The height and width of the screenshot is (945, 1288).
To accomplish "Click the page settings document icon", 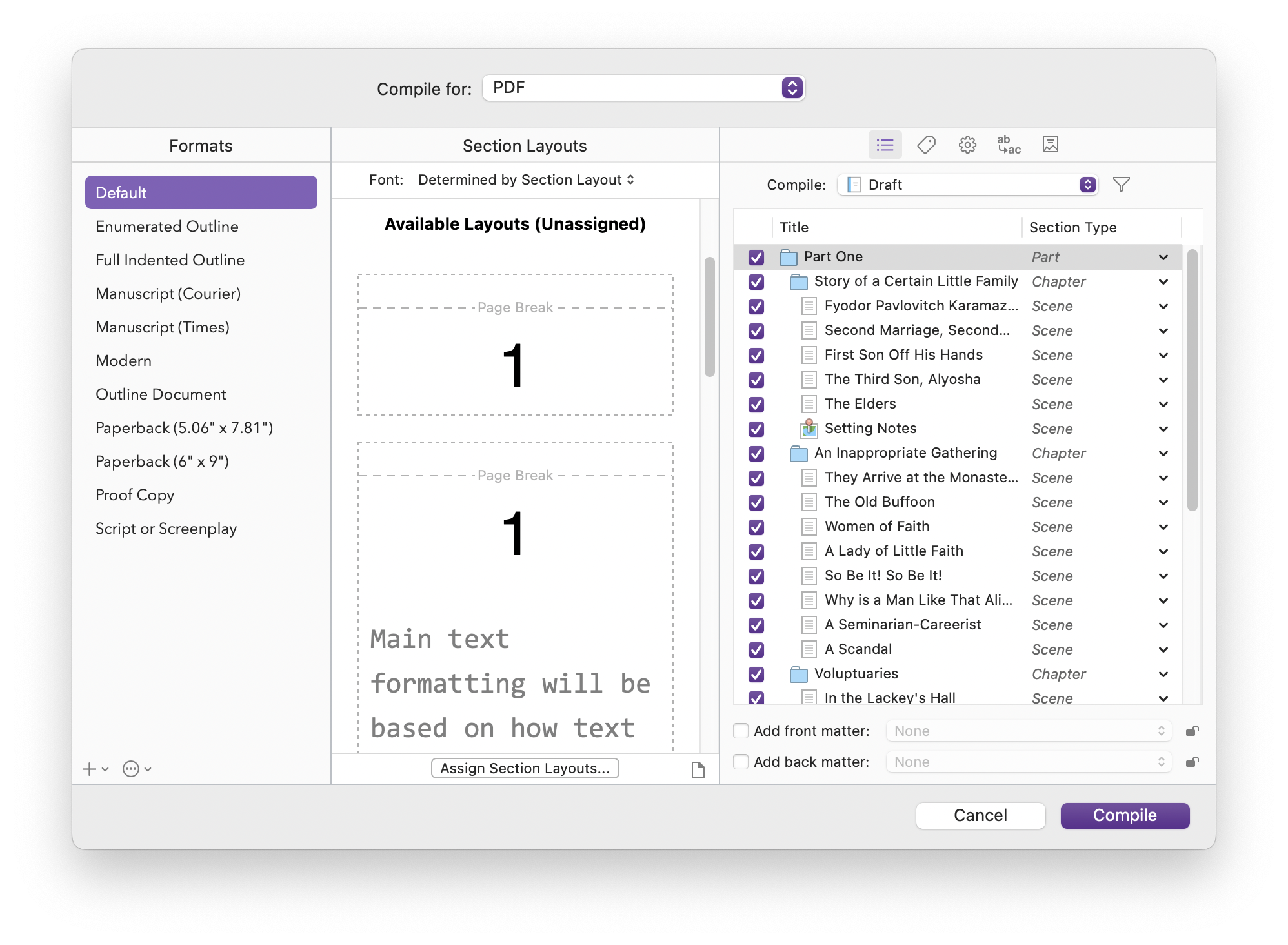I will (698, 769).
